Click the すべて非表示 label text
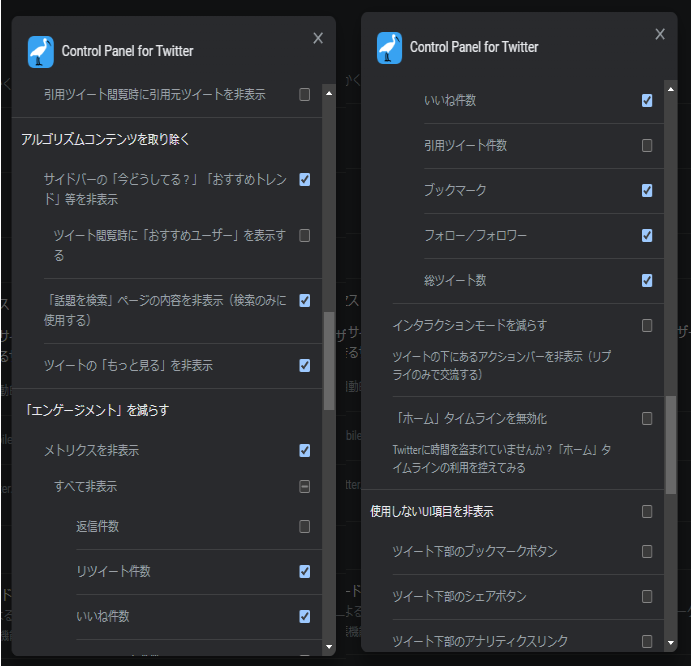This screenshot has height=666, width=691. click(x=85, y=487)
